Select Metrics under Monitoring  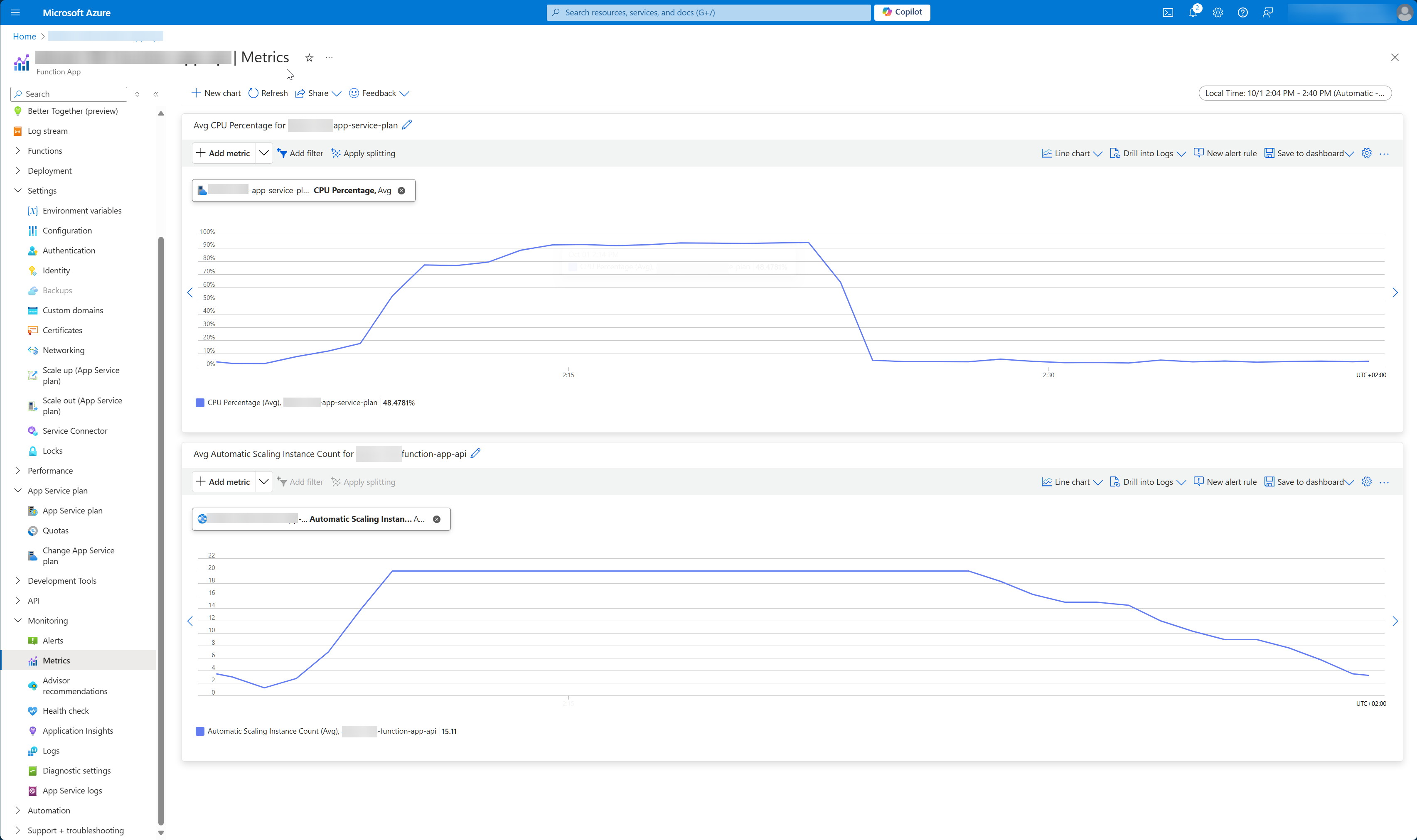tap(57, 660)
